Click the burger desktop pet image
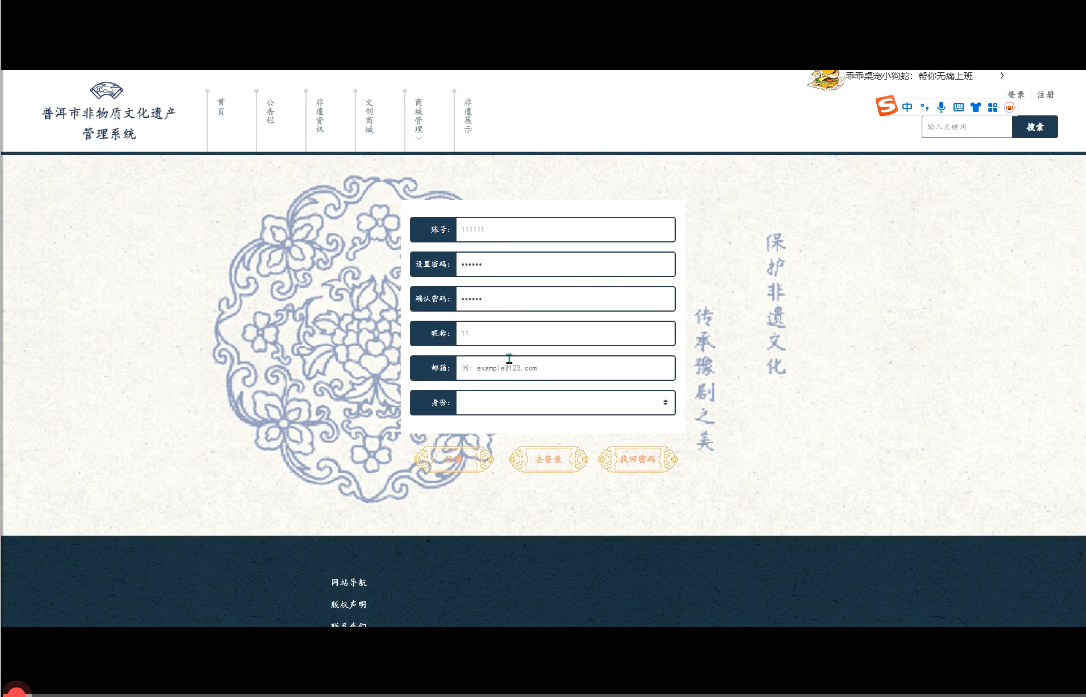Screen dimensions: 1086x697 pyautogui.click(x=825, y=80)
